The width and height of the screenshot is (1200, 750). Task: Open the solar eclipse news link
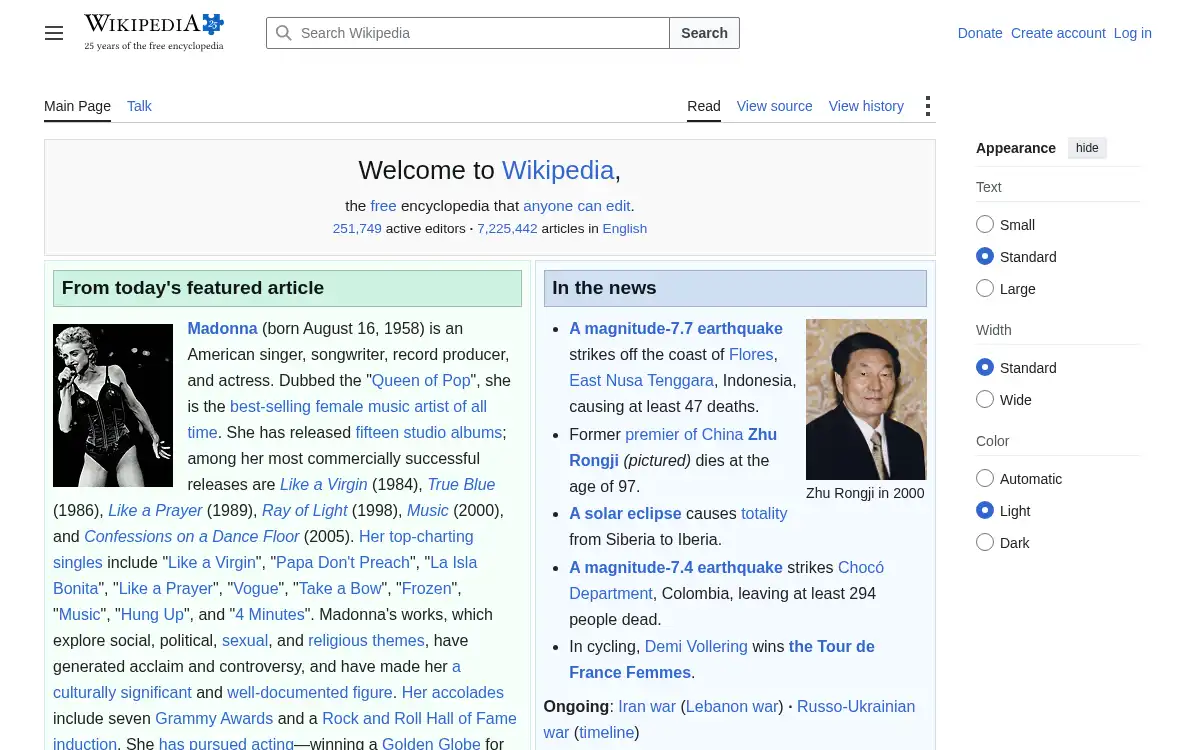click(625, 513)
